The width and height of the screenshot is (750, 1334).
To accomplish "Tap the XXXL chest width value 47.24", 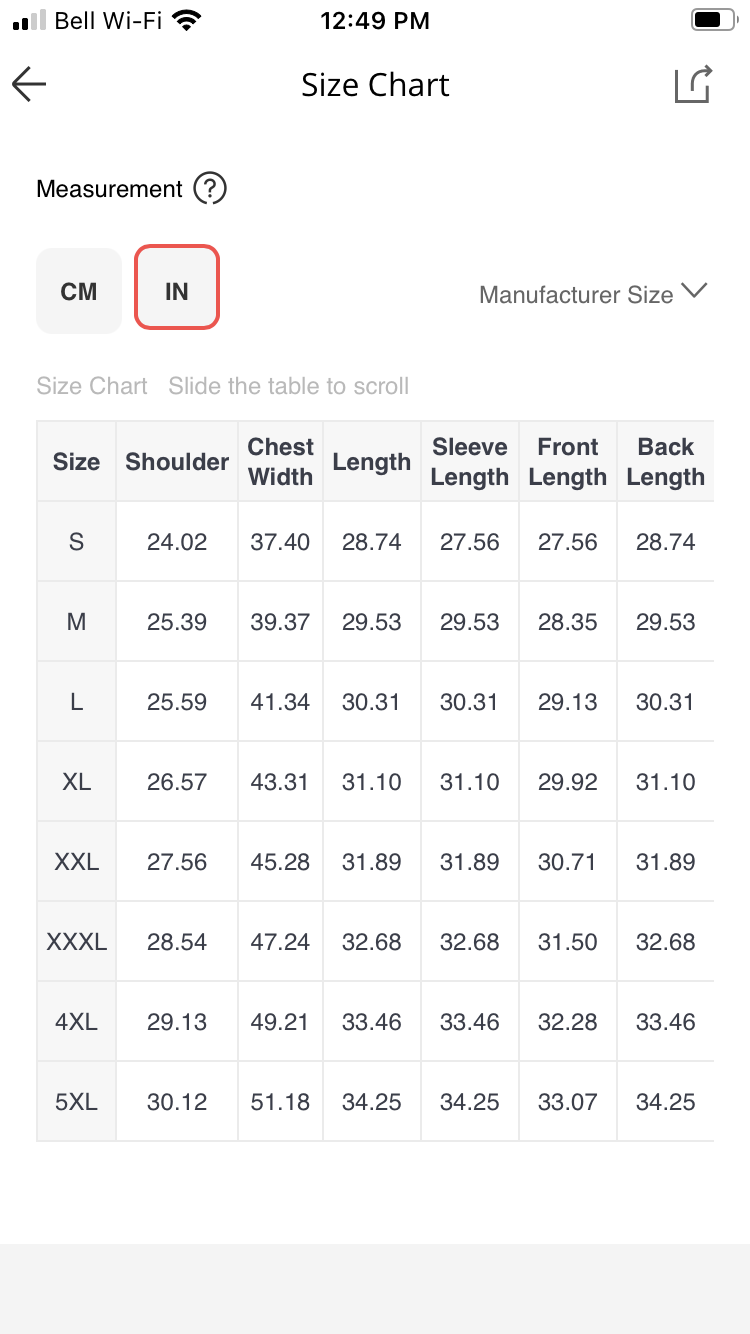I will click(x=280, y=942).
